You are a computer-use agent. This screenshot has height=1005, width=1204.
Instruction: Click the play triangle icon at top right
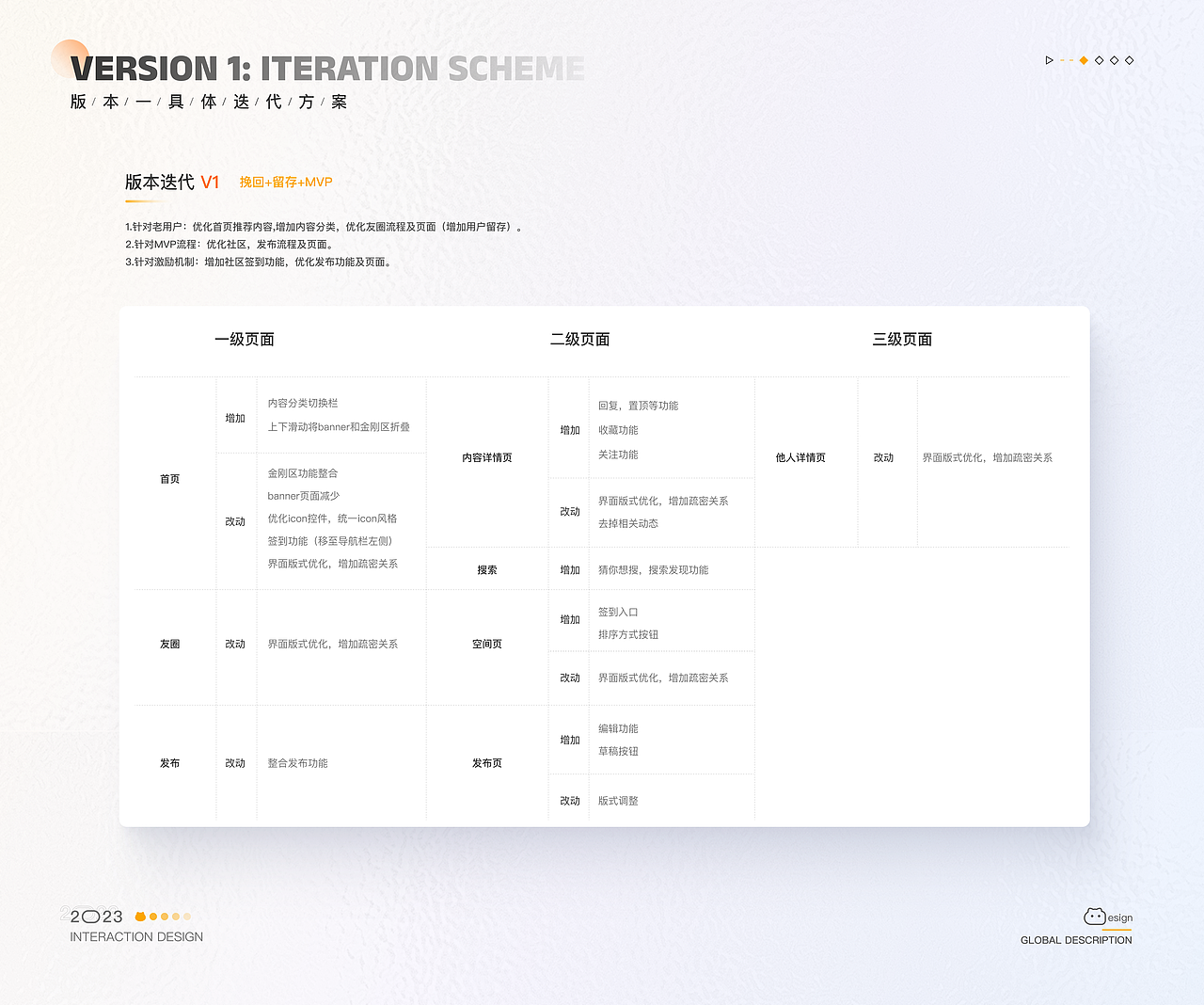(x=1049, y=60)
